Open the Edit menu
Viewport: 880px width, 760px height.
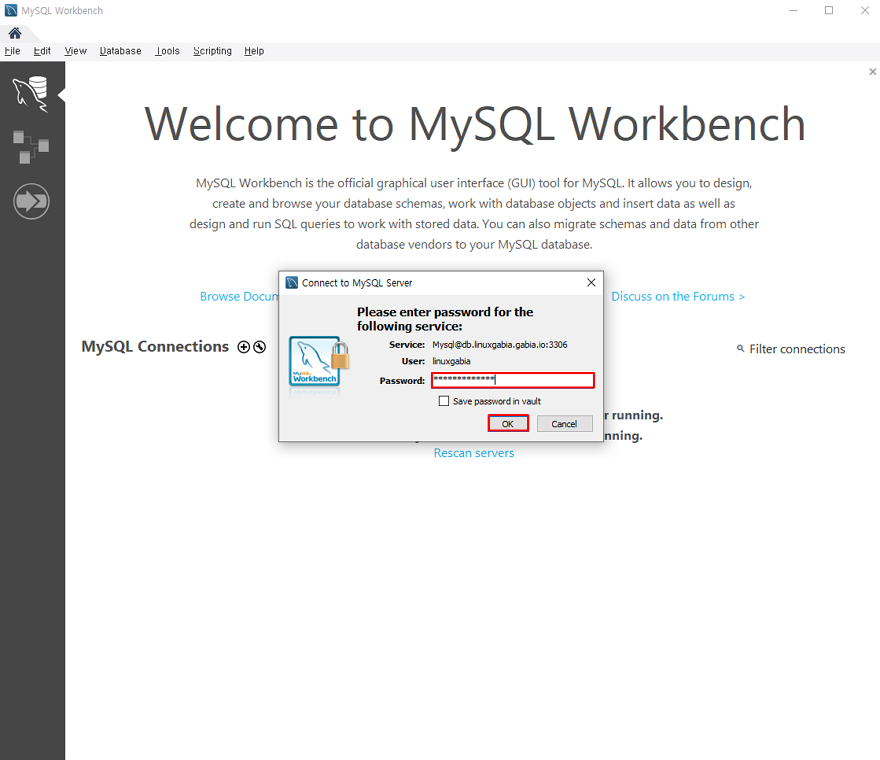point(42,51)
